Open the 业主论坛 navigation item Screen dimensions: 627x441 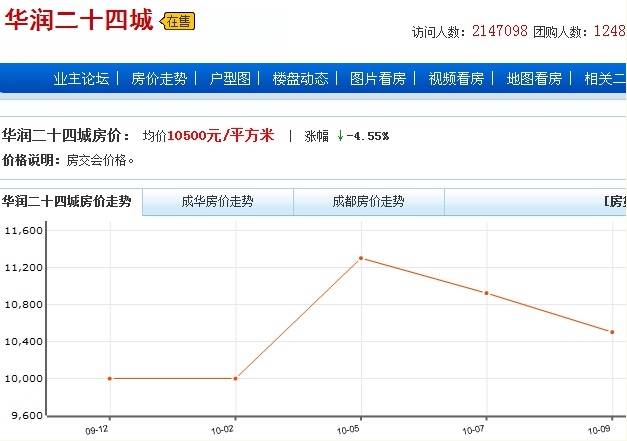81,78
